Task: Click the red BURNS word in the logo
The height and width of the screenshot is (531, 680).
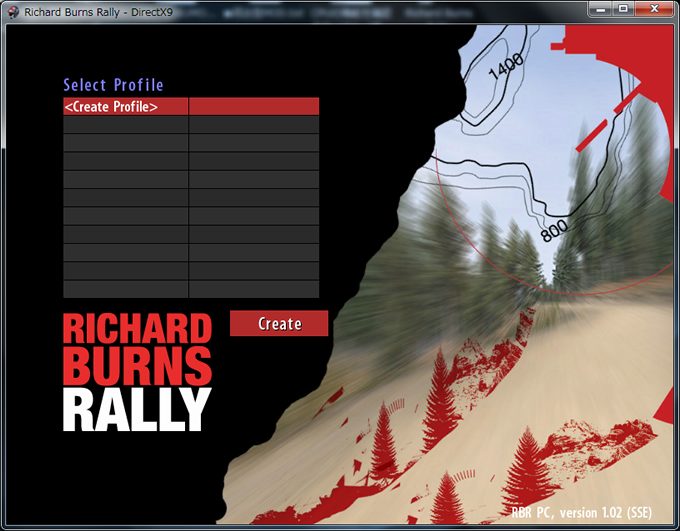Action: [x=136, y=367]
